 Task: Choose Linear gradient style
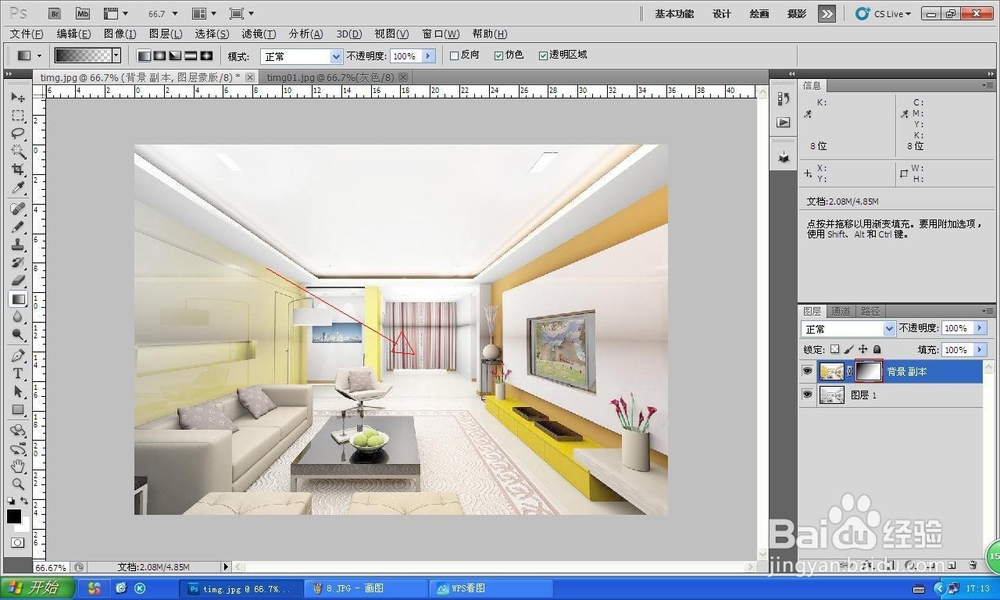click(x=145, y=56)
